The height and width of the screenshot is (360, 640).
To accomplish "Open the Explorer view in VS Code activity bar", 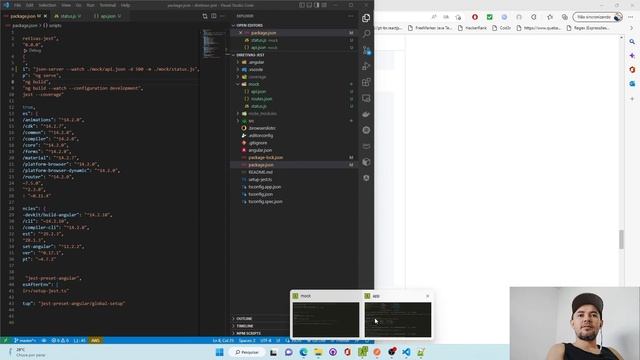I will click(x=366, y=18).
